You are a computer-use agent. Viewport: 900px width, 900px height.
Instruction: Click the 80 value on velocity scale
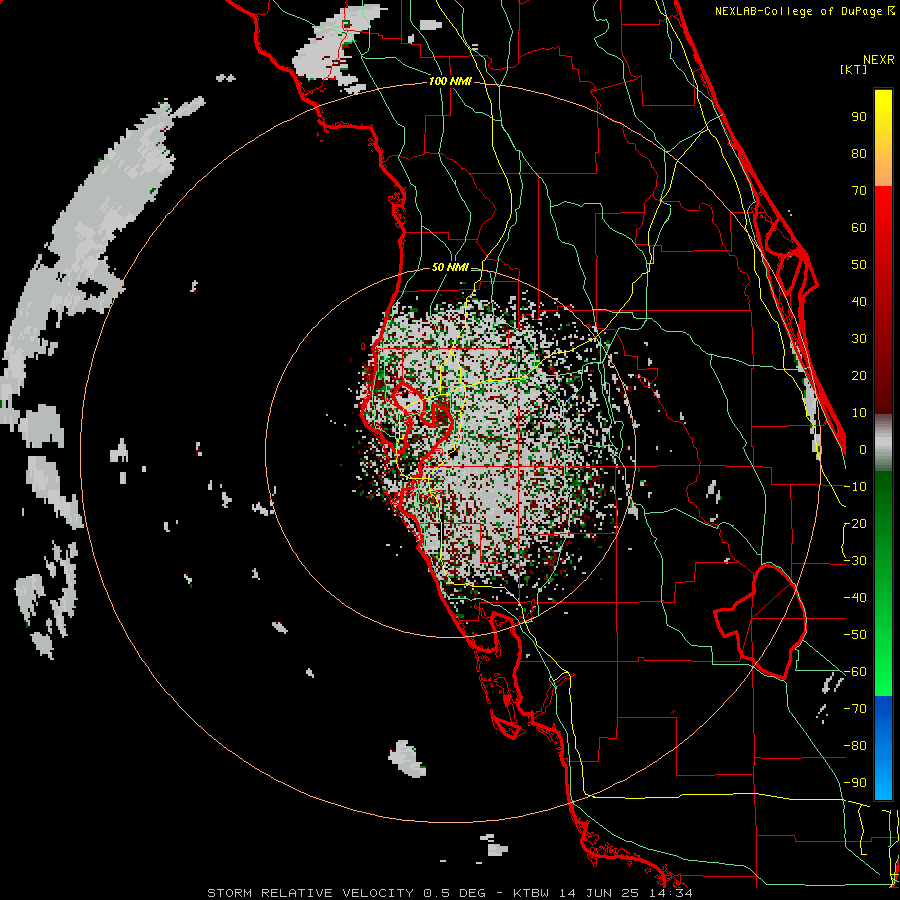tap(859, 154)
